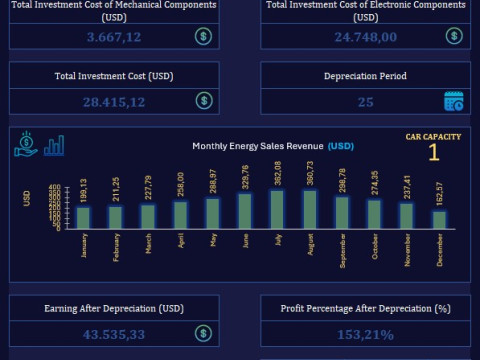Click the 258,00 data label
480x360 pixels.
[181, 184]
